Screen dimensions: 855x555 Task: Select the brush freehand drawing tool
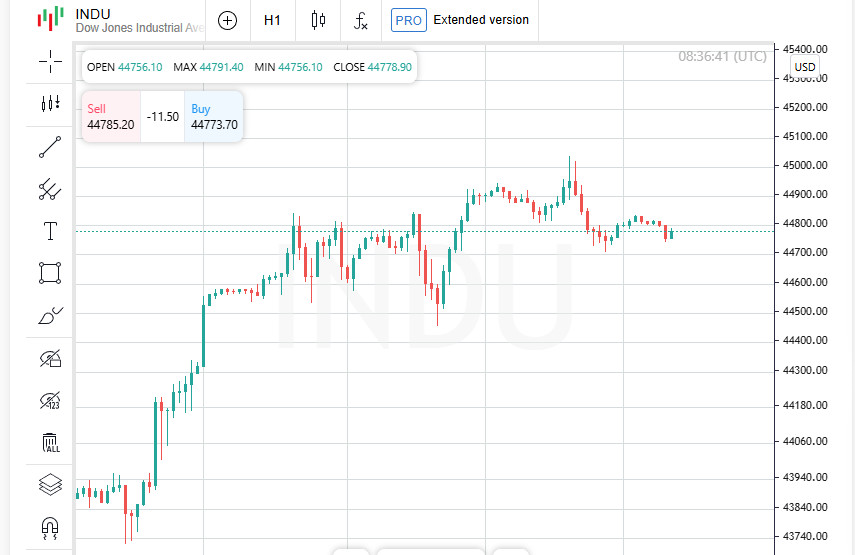pos(50,315)
